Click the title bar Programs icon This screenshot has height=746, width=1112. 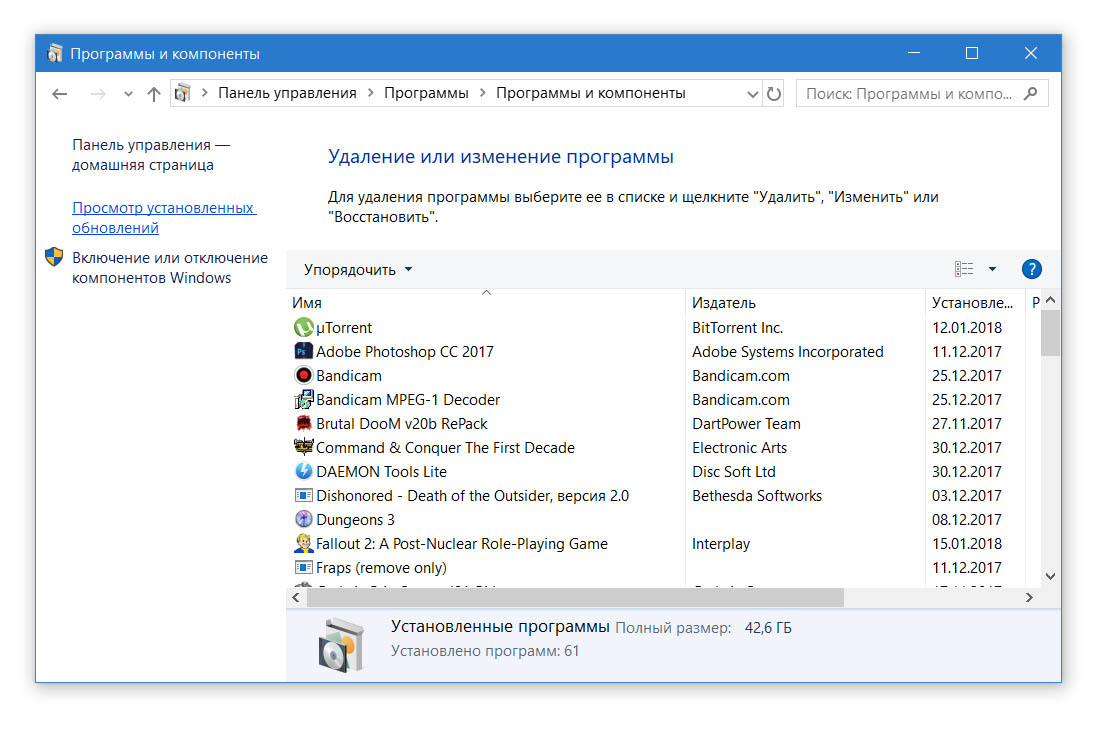[x=55, y=53]
